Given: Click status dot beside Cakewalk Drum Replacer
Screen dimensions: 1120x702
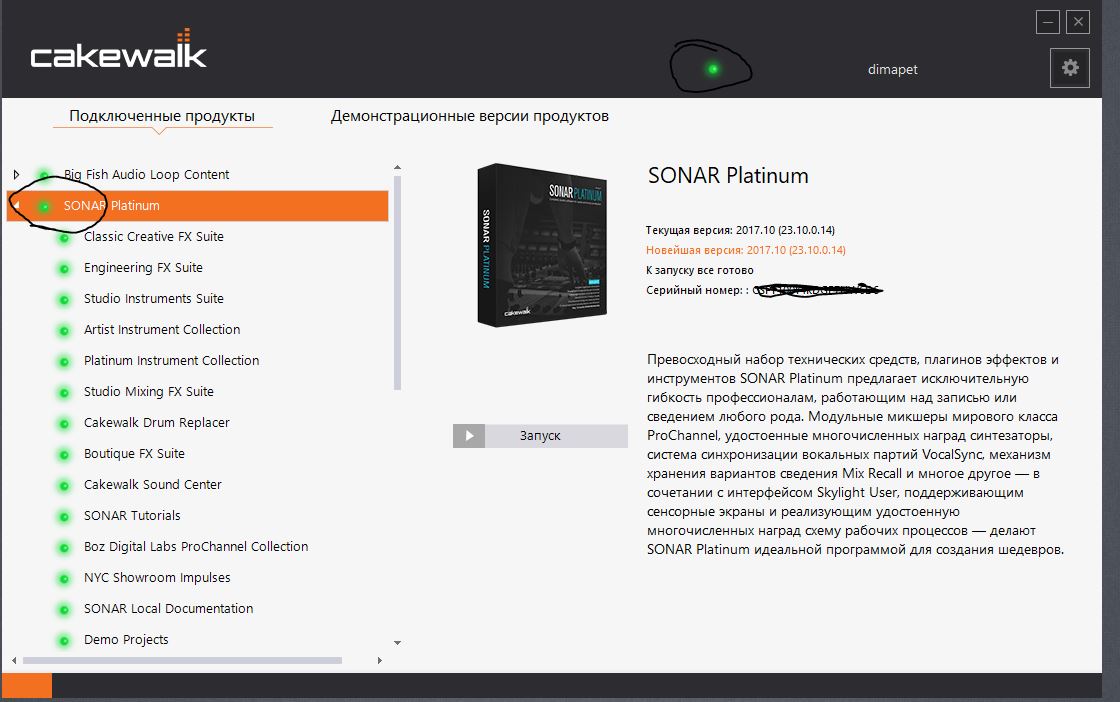Looking at the screenshot, I should tap(64, 424).
